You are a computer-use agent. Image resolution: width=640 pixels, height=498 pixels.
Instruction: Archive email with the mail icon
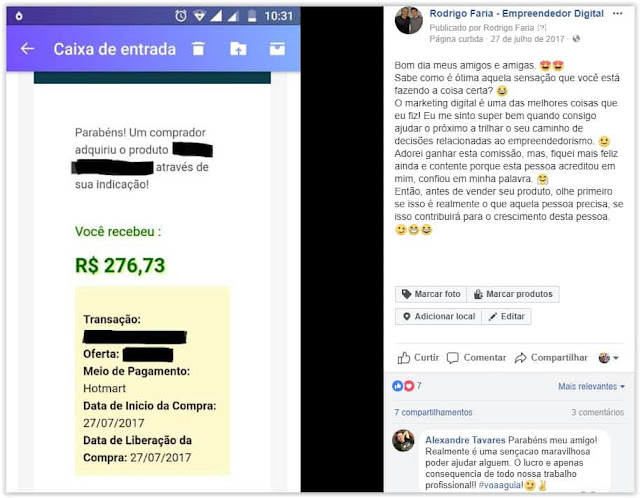[277, 49]
